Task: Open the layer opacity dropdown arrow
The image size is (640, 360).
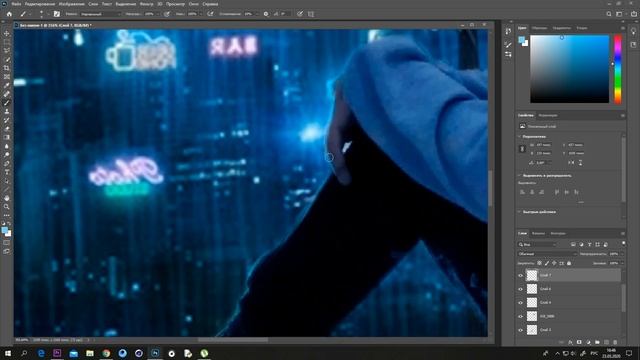Action: pos(622,254)
